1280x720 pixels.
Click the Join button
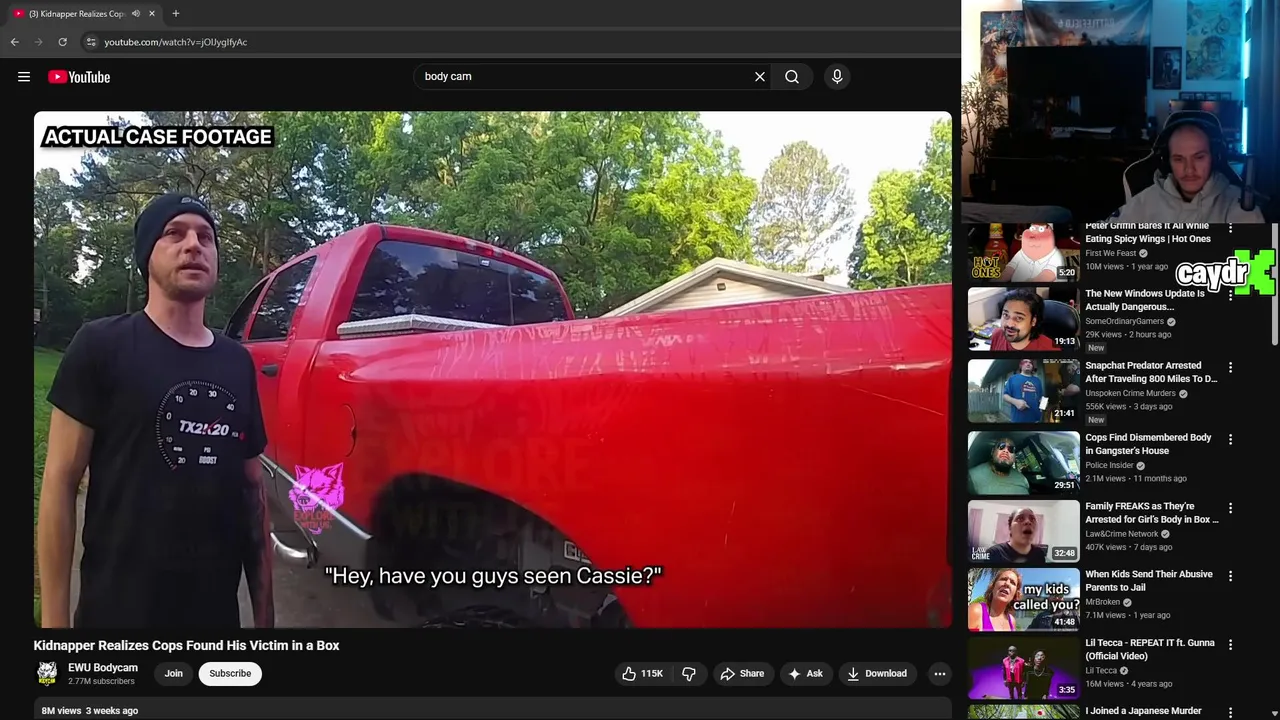[174, 674]
